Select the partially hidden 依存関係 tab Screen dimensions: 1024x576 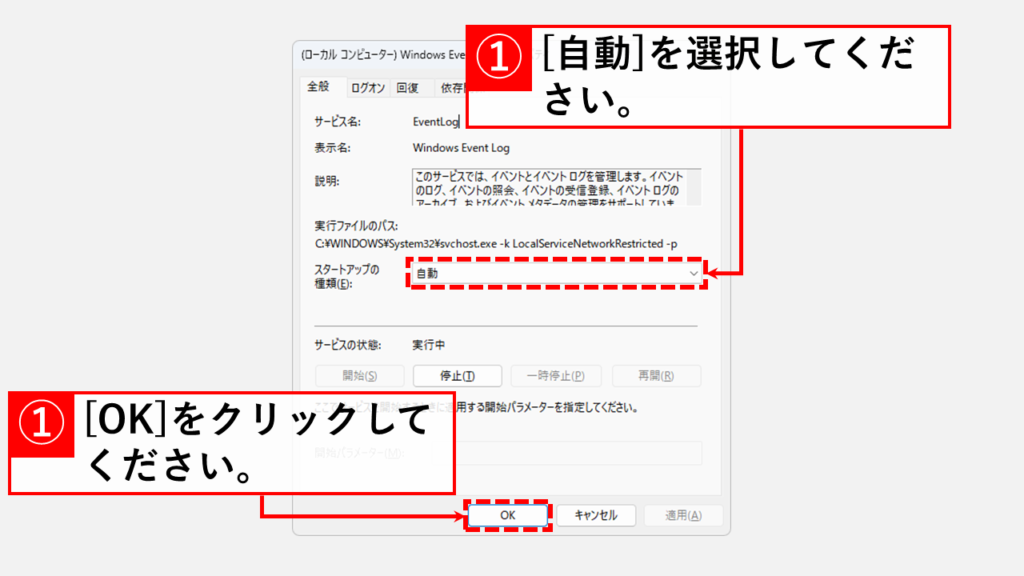(452, 88)
